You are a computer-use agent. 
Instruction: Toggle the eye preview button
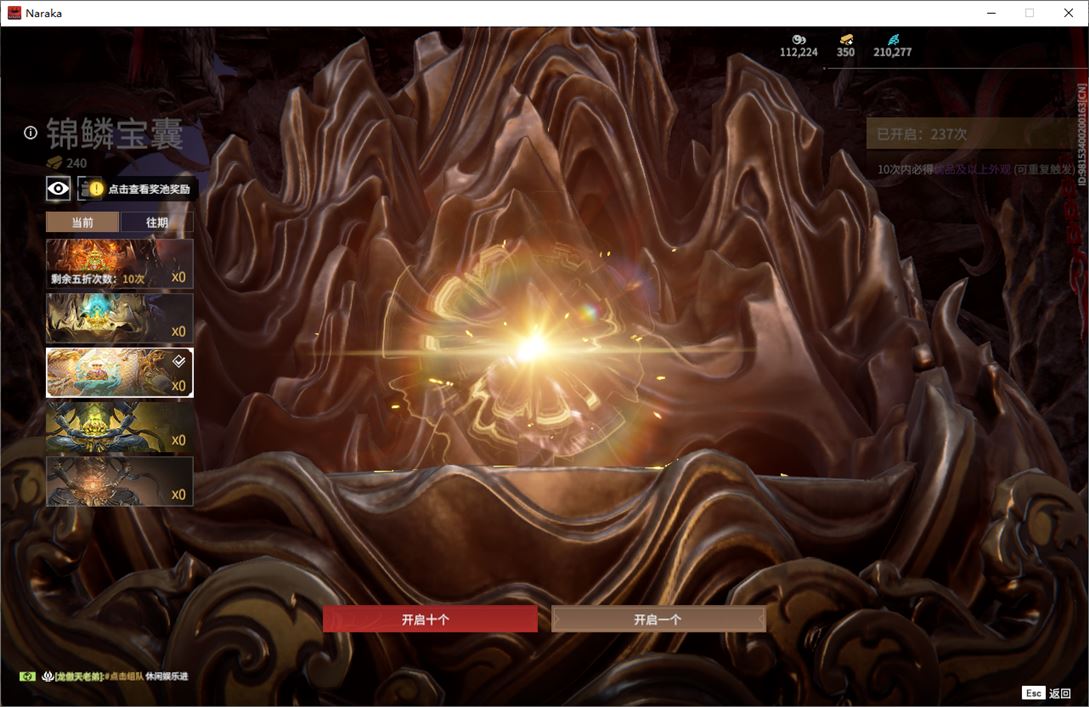[58, 188]
